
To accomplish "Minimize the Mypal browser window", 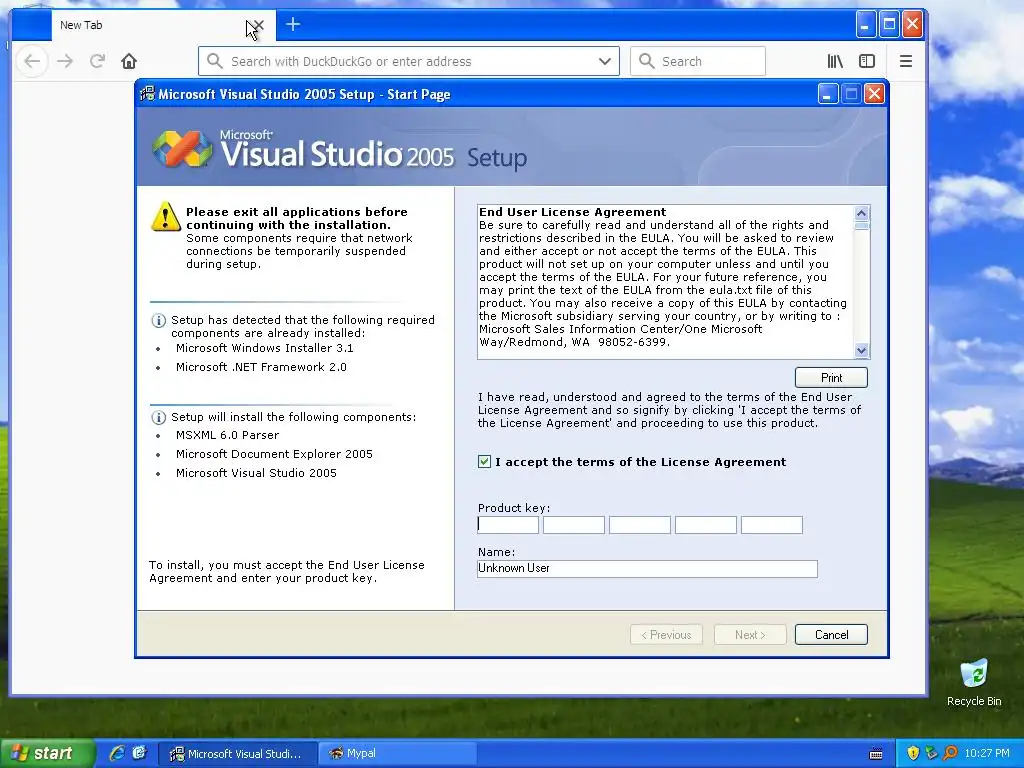I will tap(865, 25).
